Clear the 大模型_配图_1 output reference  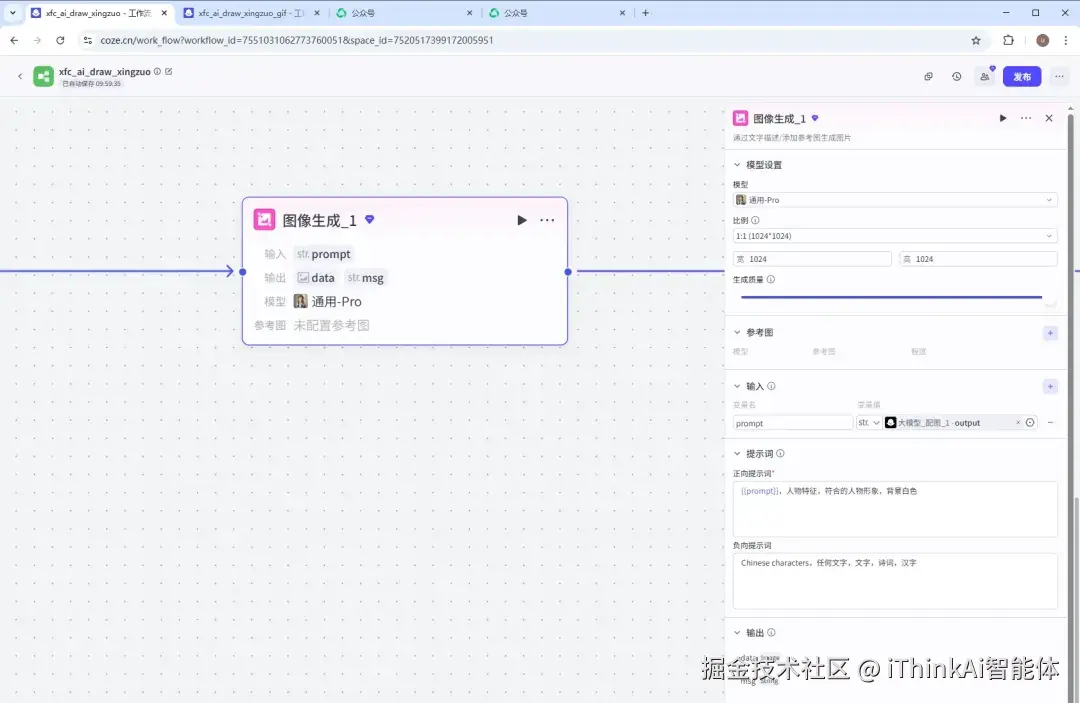click(1018, 423)
